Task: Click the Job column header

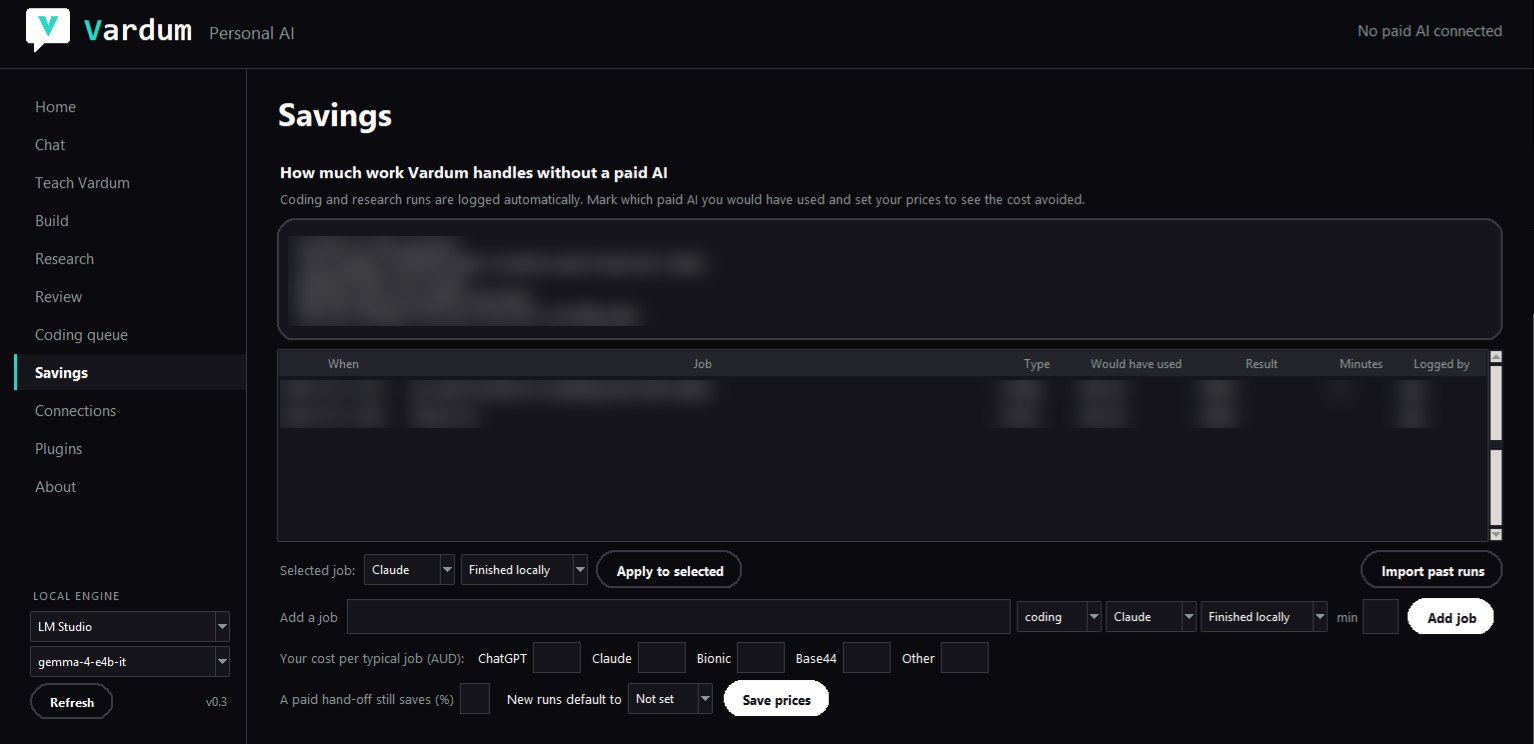Action: 703,364
